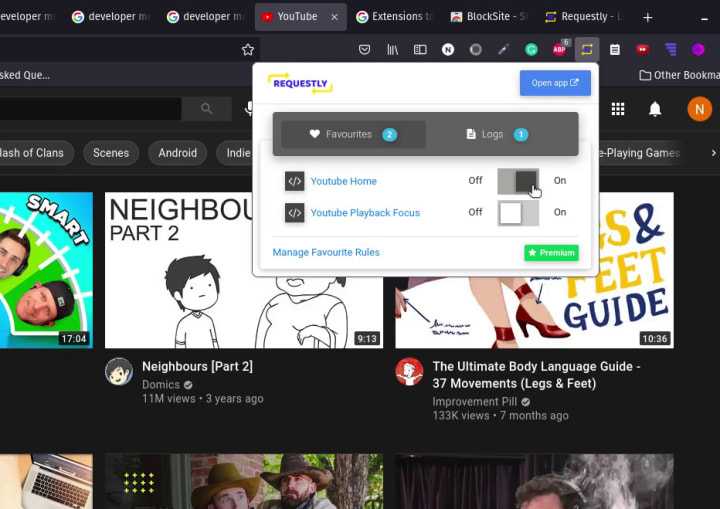Click the YouTube search magnifier button
720x509 pixels.
coord(206,108)
